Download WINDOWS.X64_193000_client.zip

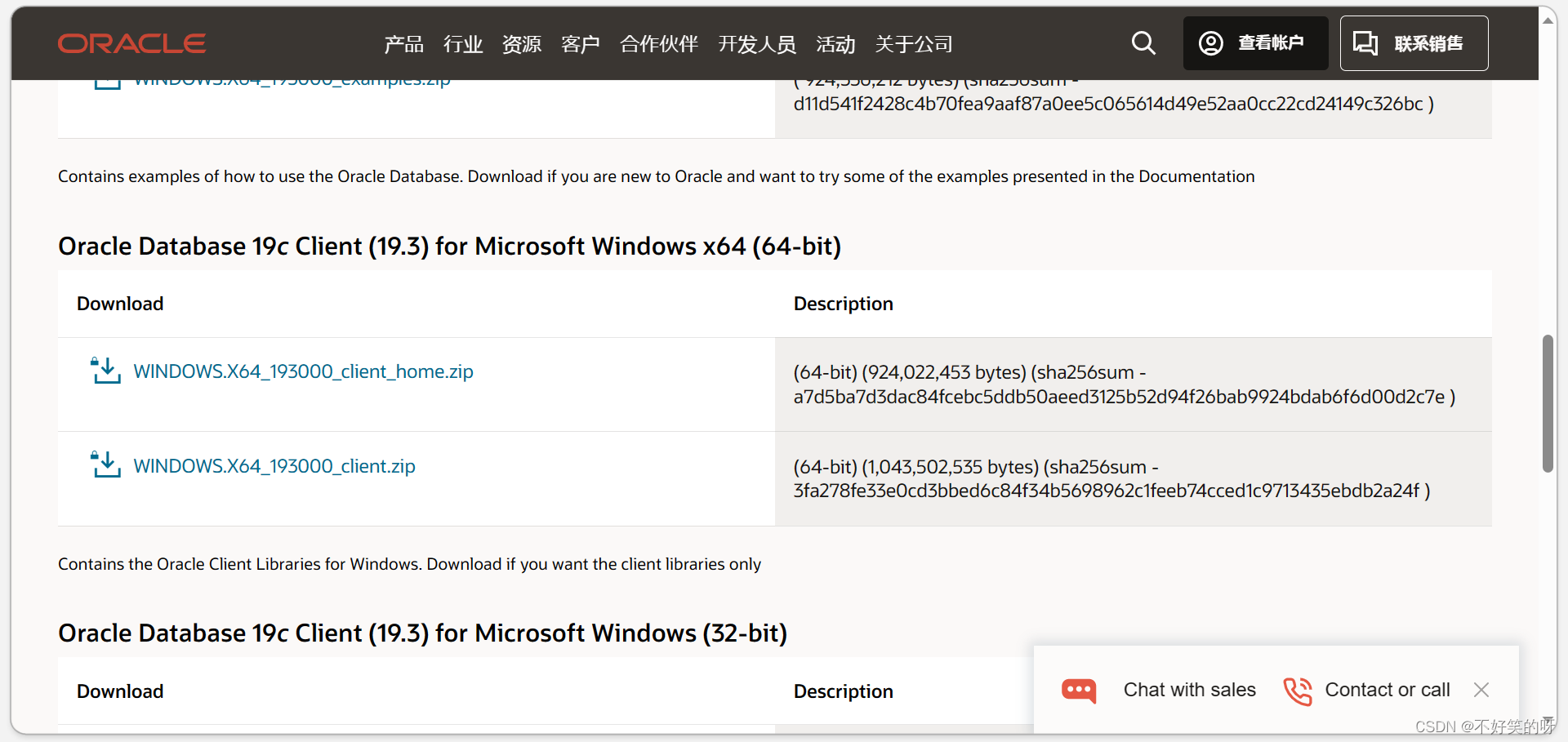pos(274,466)
